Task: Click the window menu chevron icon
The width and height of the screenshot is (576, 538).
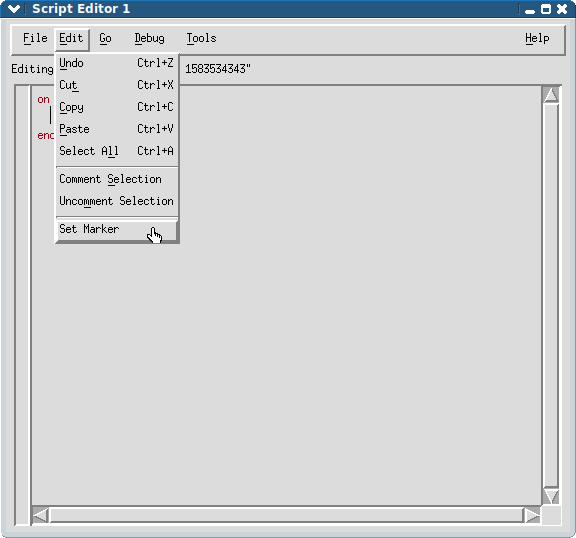Action: (14, 9)
